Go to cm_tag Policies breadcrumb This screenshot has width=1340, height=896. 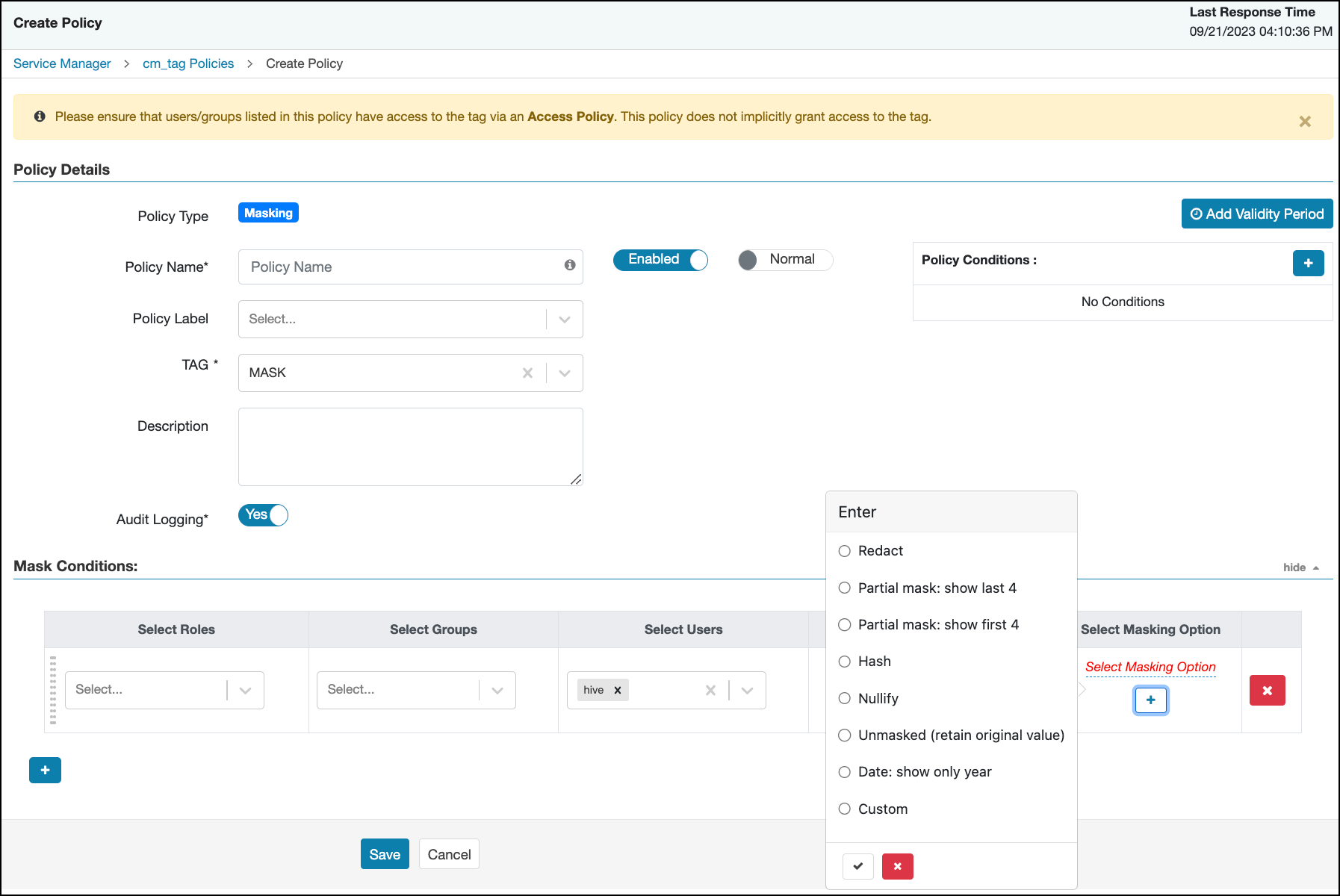point(188,63)
